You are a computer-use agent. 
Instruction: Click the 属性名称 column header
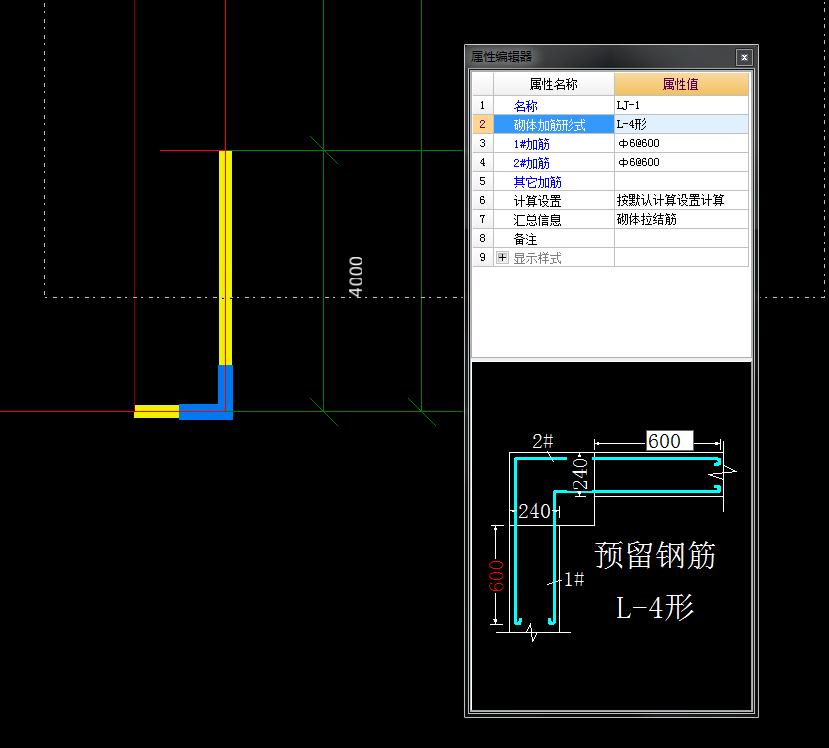point(554,84)
